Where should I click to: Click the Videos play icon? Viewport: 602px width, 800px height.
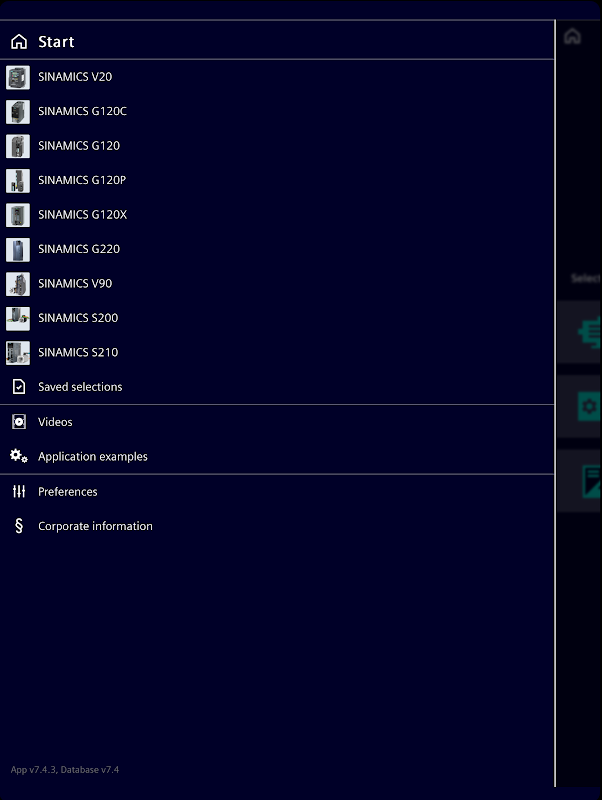(19, 421)
